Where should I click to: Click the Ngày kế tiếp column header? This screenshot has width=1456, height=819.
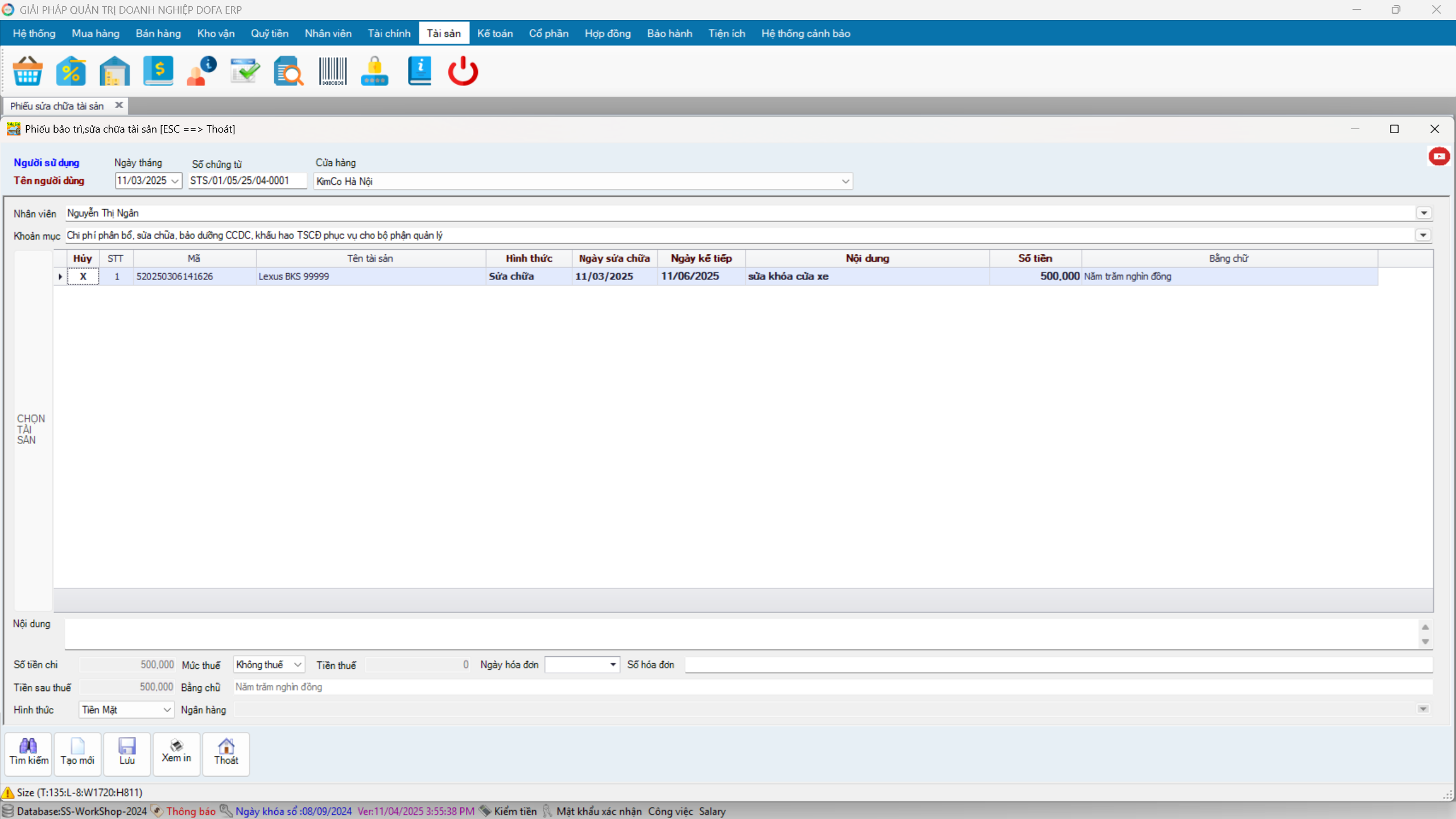tap(701, 258)
